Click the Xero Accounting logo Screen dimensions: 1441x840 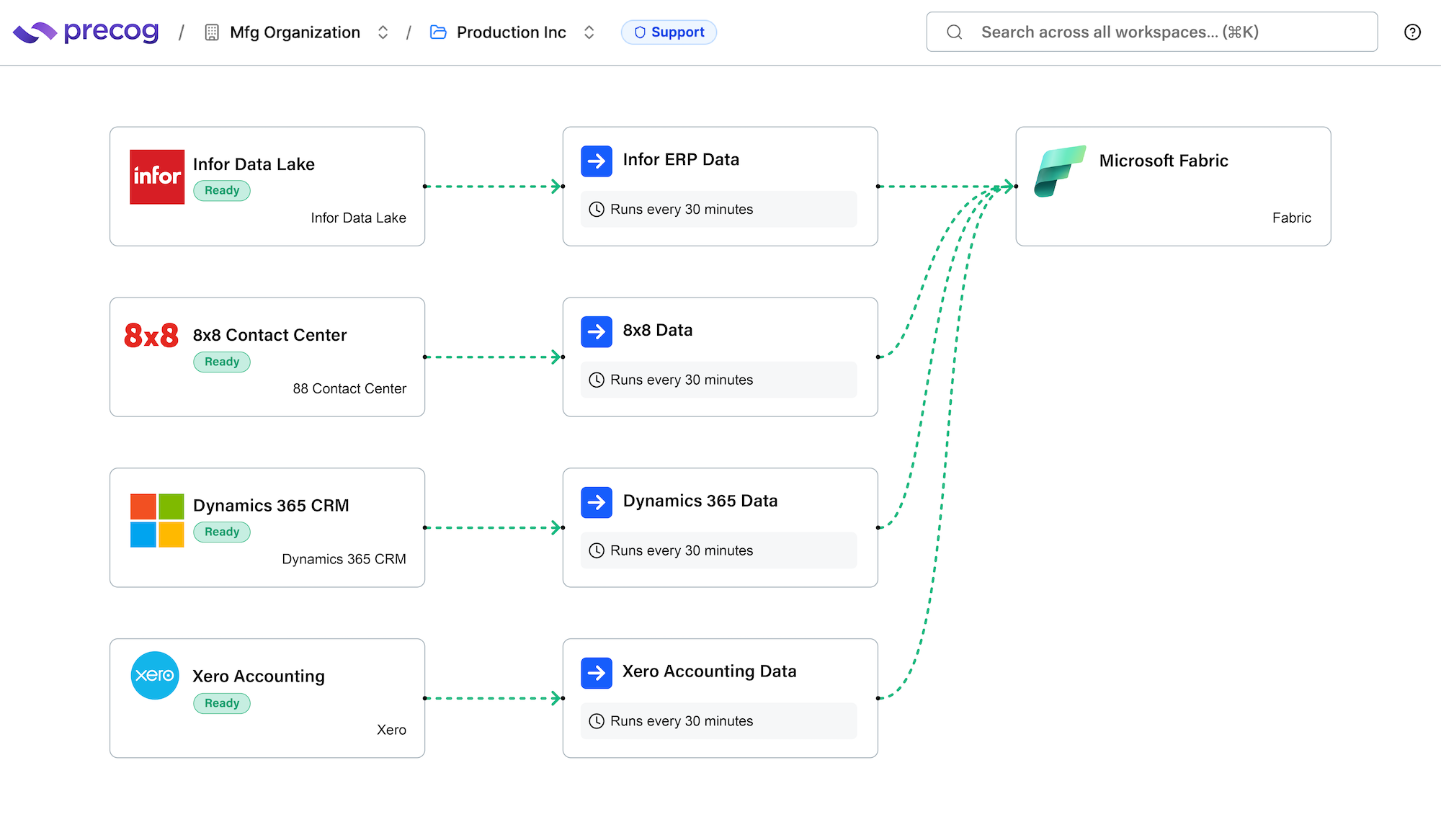tap(155, 676)
